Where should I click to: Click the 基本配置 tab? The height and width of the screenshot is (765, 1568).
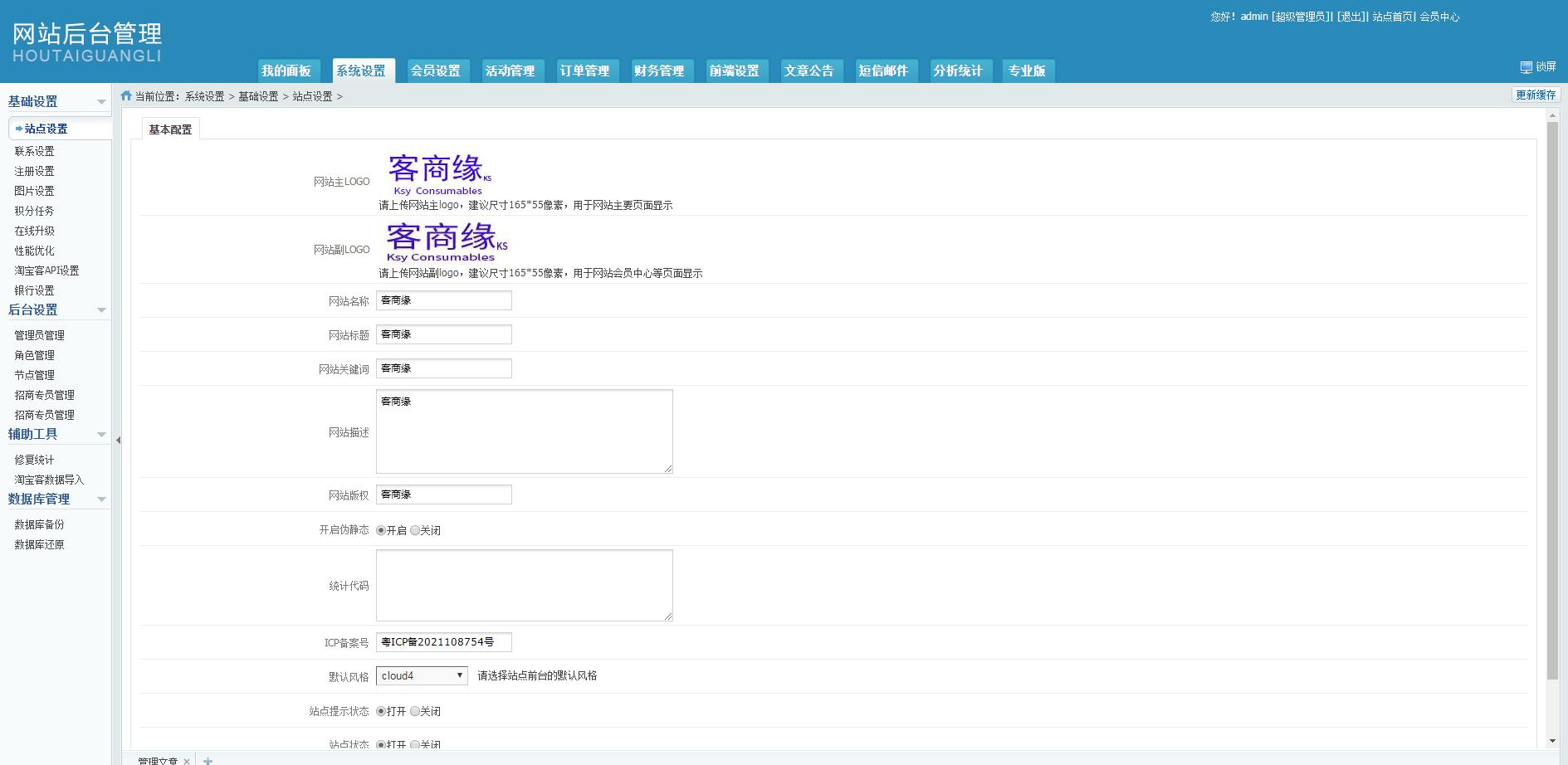pos(169,129)
